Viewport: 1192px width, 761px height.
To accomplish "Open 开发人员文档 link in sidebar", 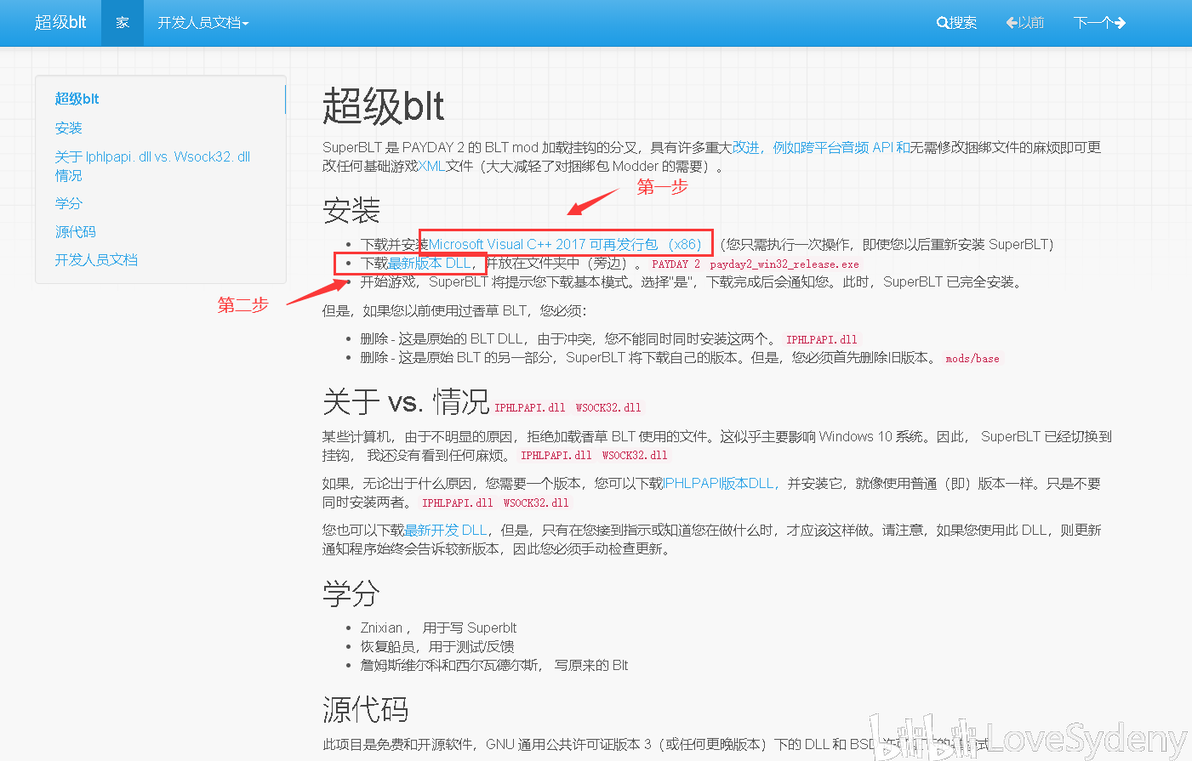I will click(x=96, y=259).
